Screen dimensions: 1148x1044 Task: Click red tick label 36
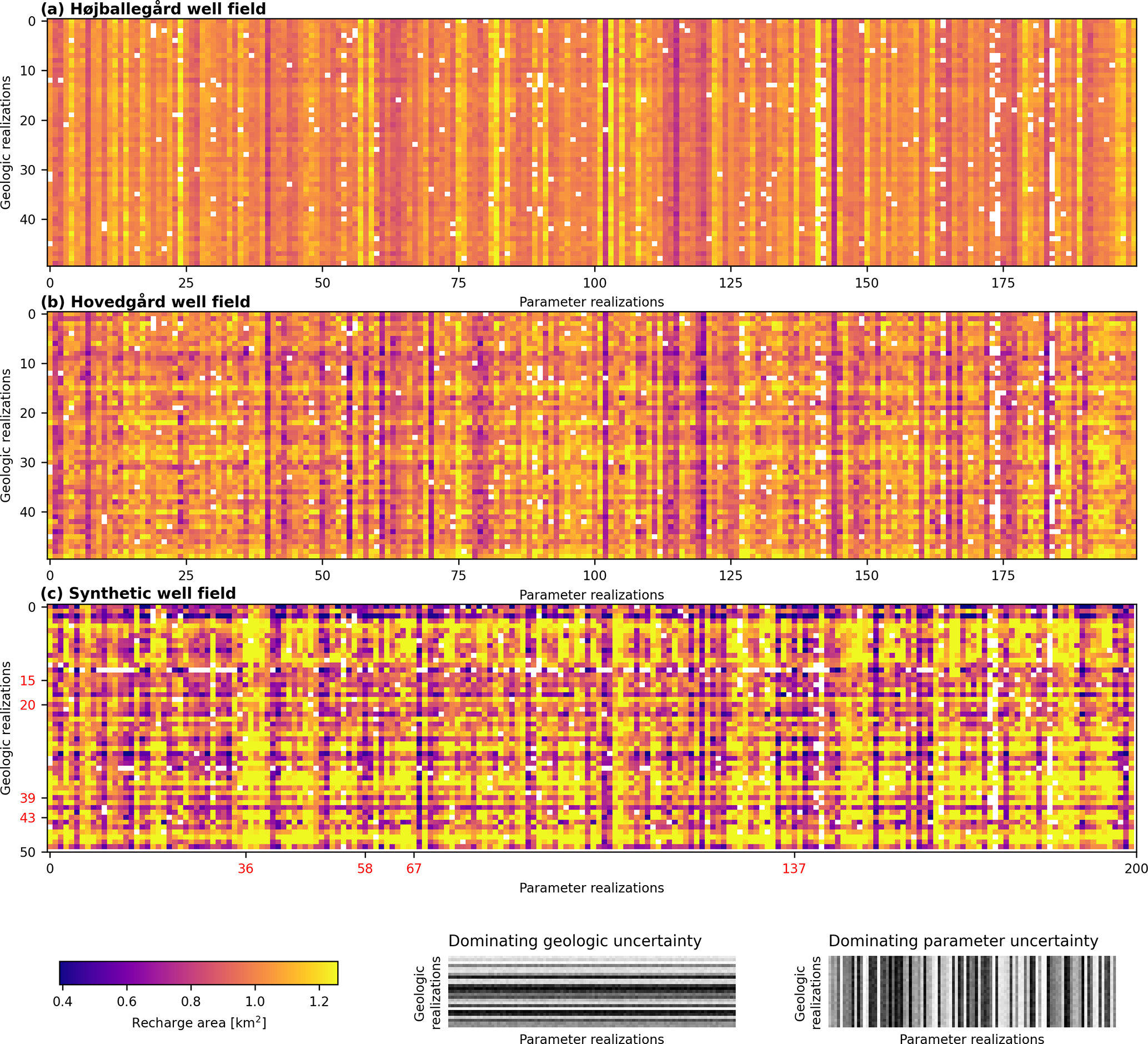pyautogui.click(x=245, y=868)
